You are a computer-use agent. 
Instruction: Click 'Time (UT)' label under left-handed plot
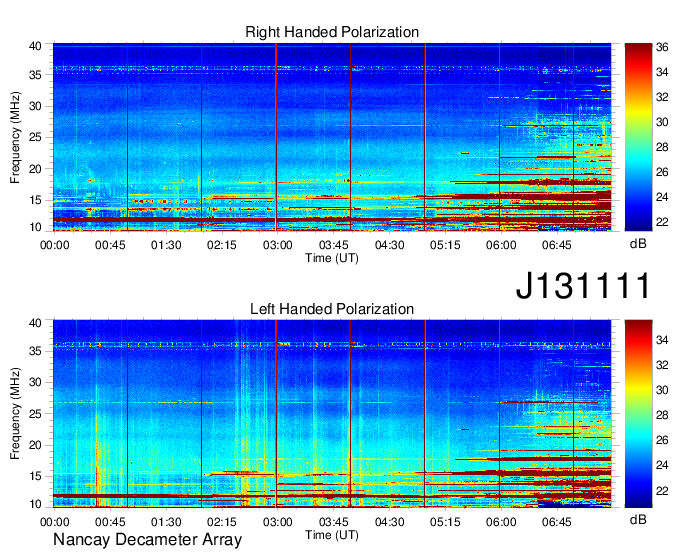(332, 535)
